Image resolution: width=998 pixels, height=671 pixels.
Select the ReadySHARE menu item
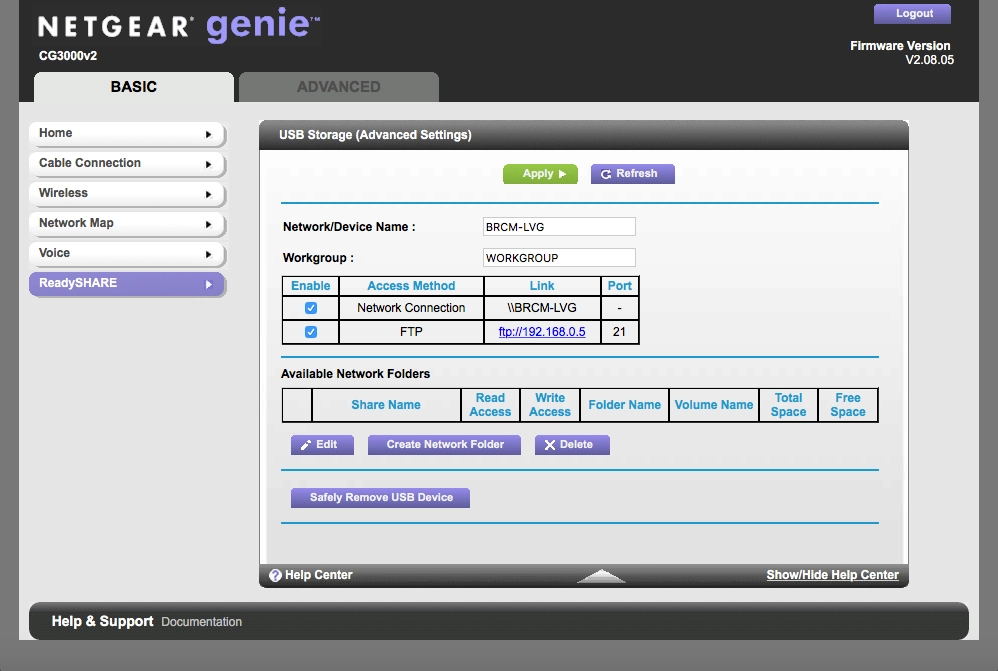pyautogui.click(x=127, y=283)
